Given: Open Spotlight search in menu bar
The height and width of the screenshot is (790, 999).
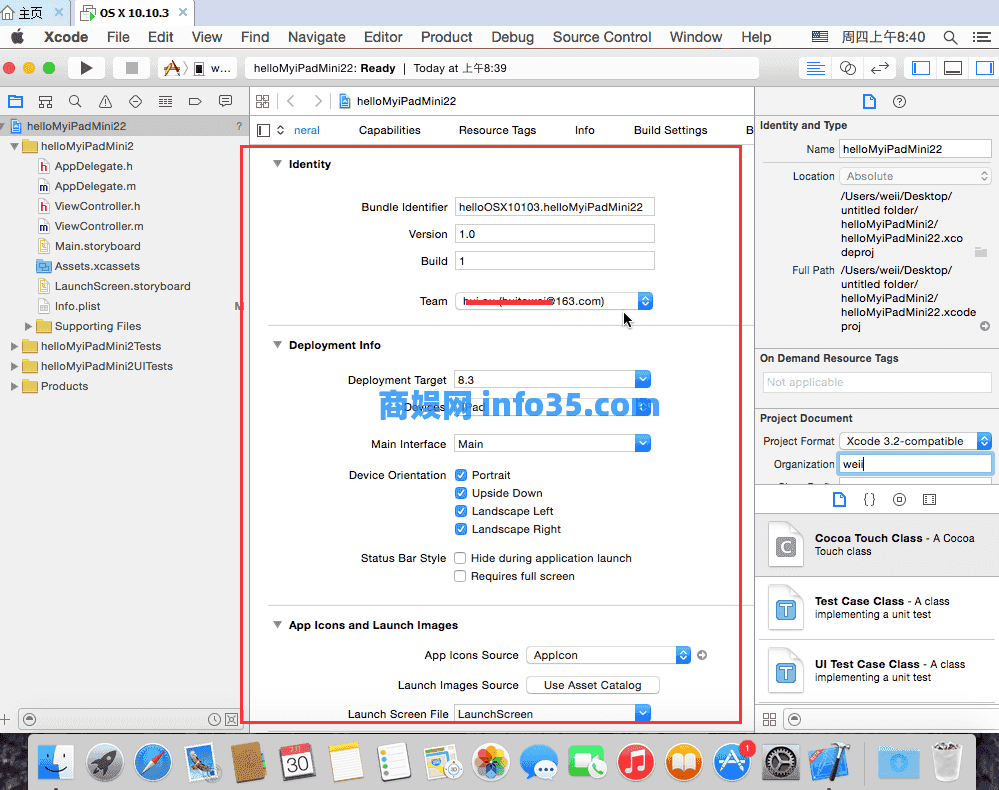Looking at the screenshot, I should tap(950, 37).
